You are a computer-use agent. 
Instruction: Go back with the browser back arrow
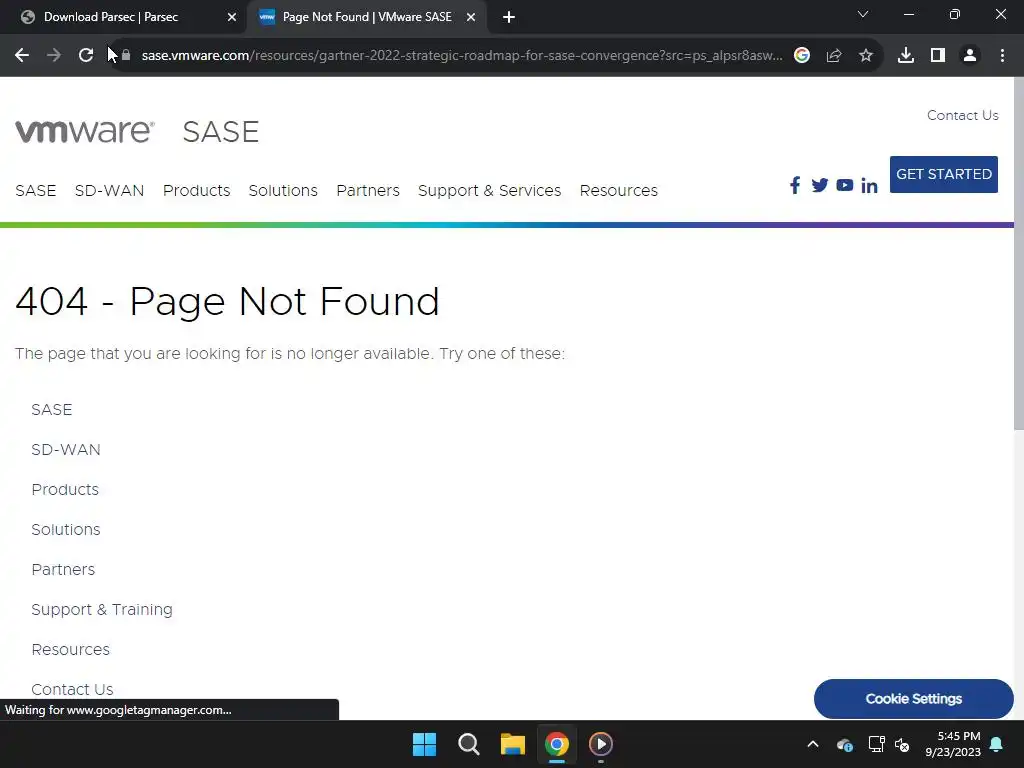pos(22,56)
